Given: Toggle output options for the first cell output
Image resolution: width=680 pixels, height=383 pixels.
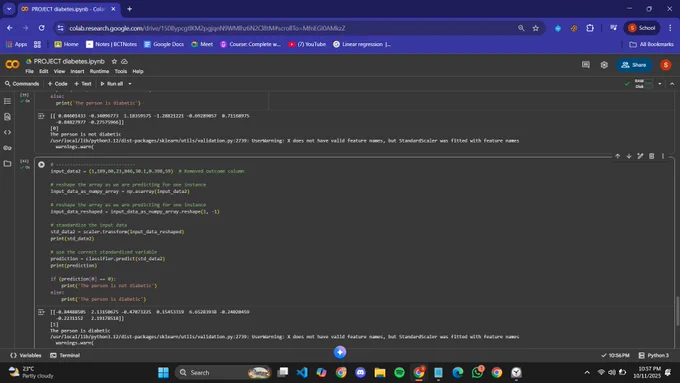Looking at the screenshot, I should 41,116.
